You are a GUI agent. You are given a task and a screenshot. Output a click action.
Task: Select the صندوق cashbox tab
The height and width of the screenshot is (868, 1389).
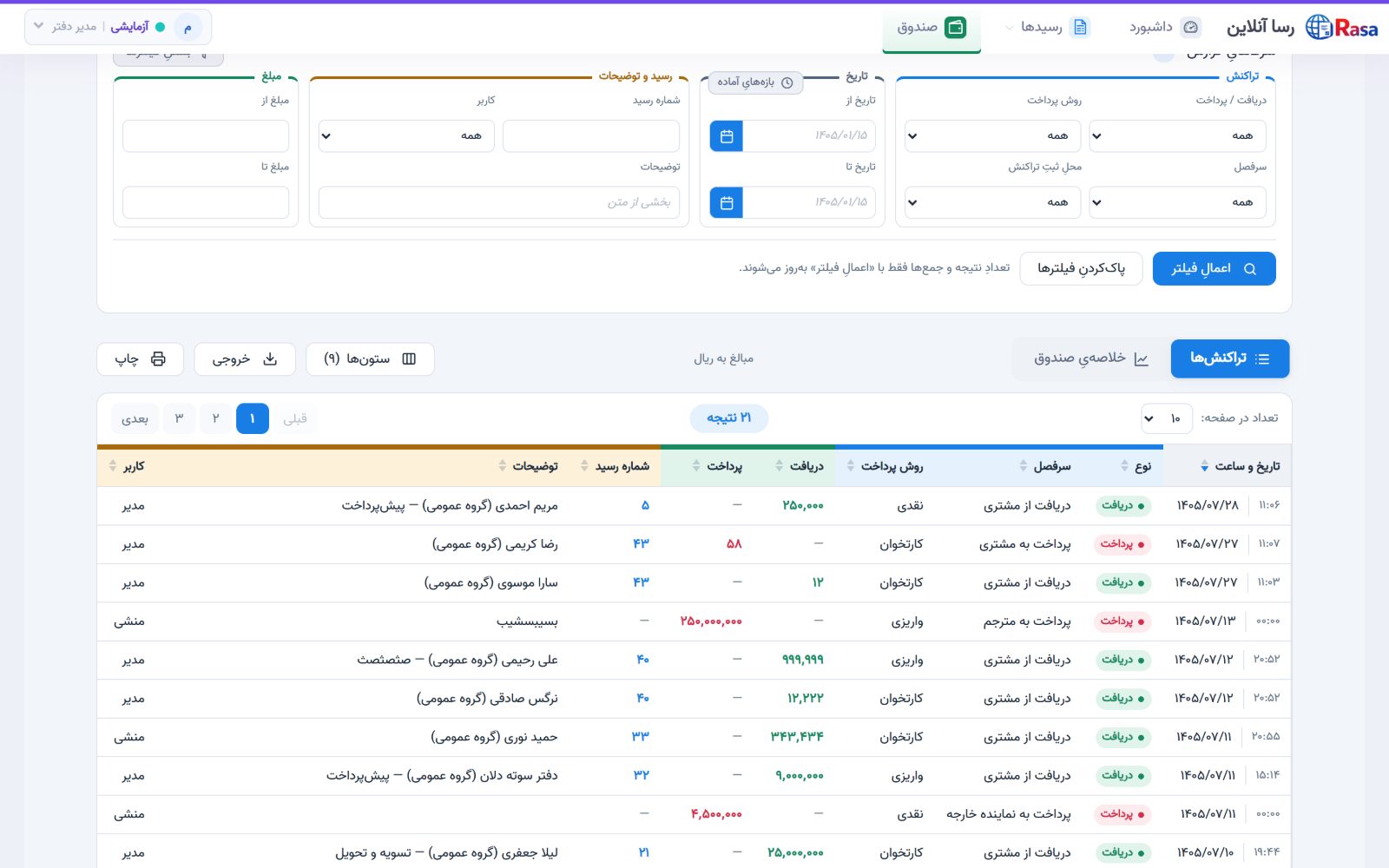click(x=931, y=28)
